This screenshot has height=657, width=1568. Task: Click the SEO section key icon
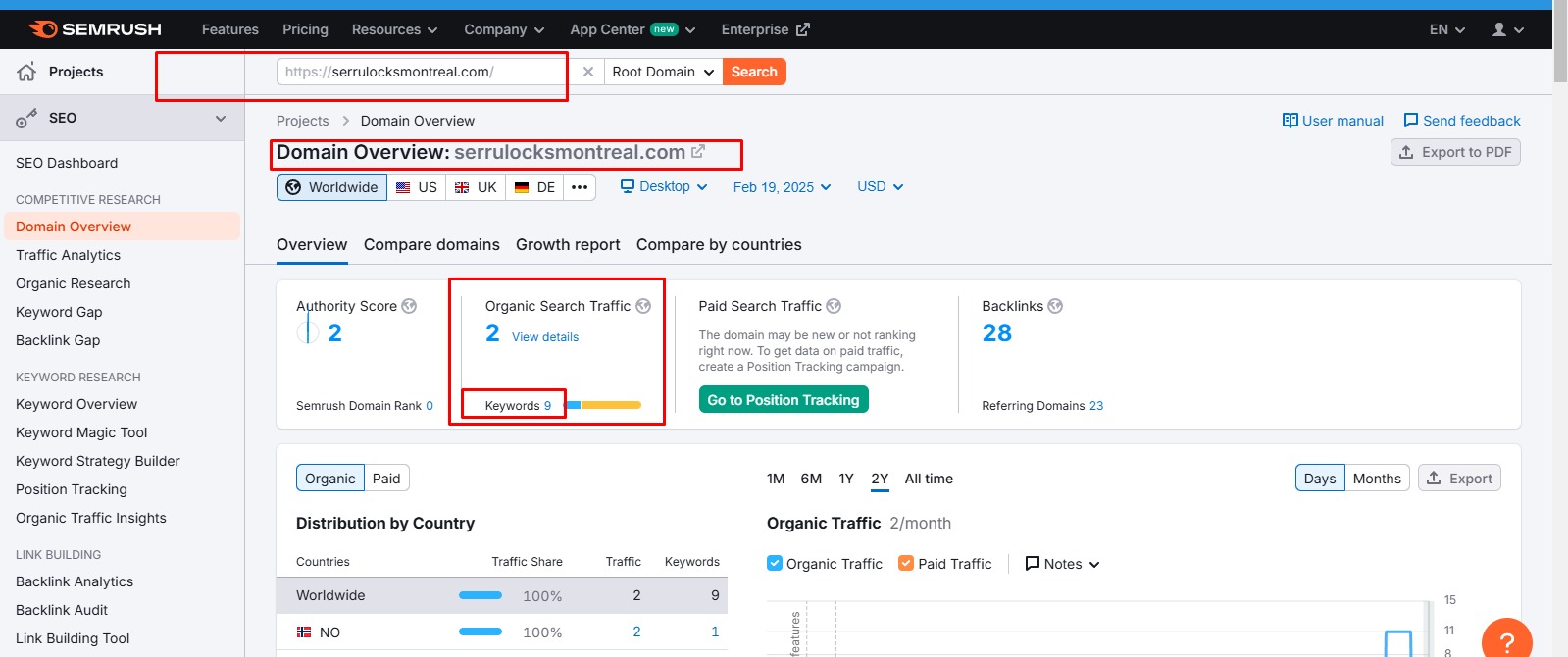click(x=26, y=119)
